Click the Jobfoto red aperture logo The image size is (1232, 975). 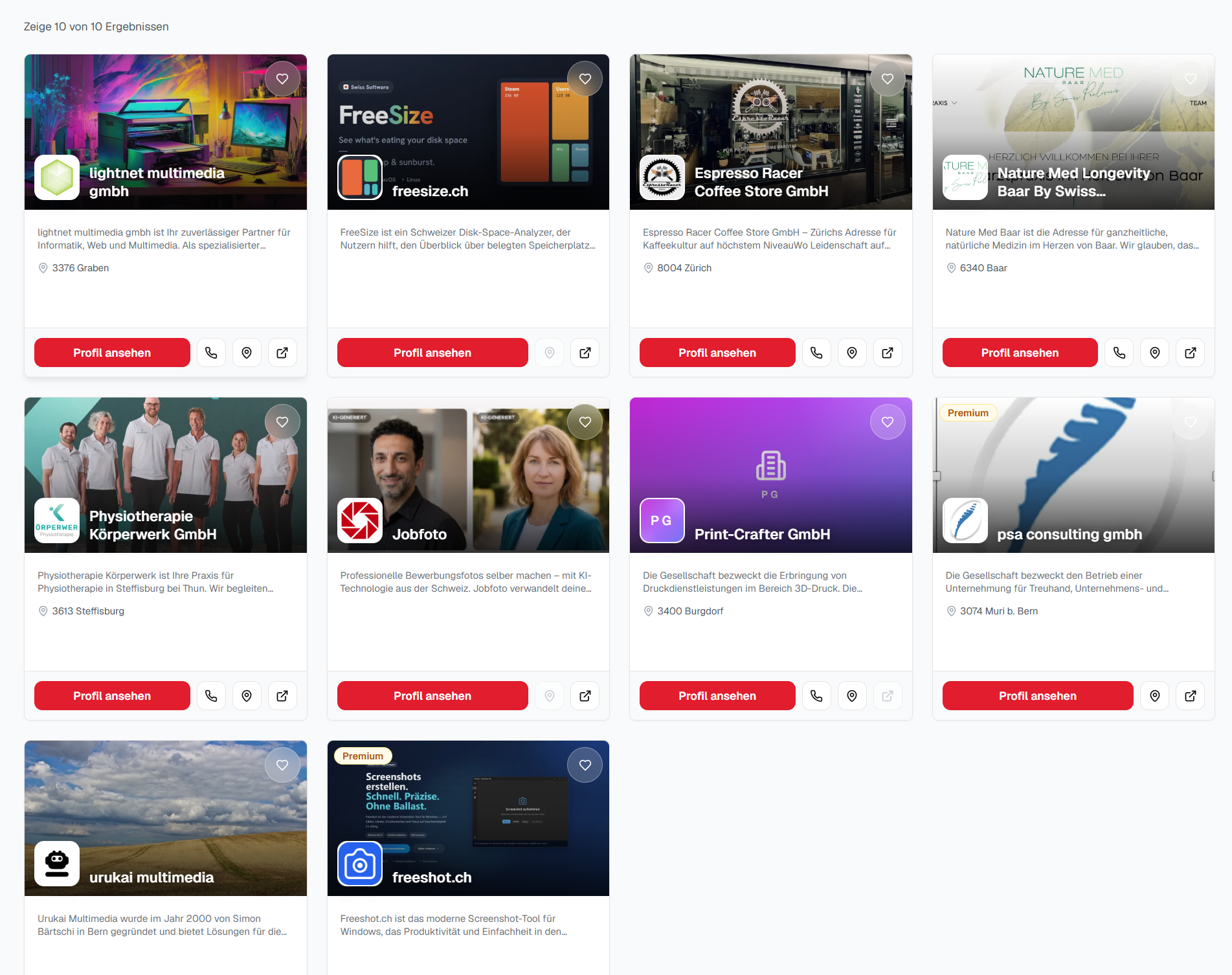point(360,521)
